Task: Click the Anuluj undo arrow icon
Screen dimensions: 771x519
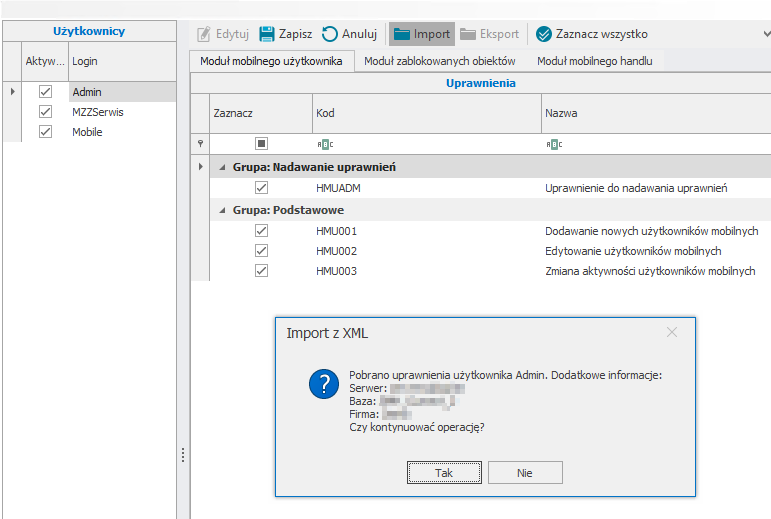Action: (x=330, y=34)
